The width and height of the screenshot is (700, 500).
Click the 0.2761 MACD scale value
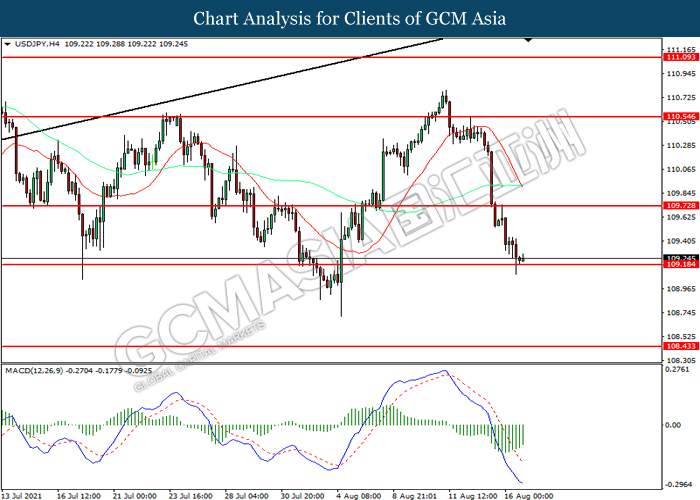pyautogui.click(x=677, y=370)
